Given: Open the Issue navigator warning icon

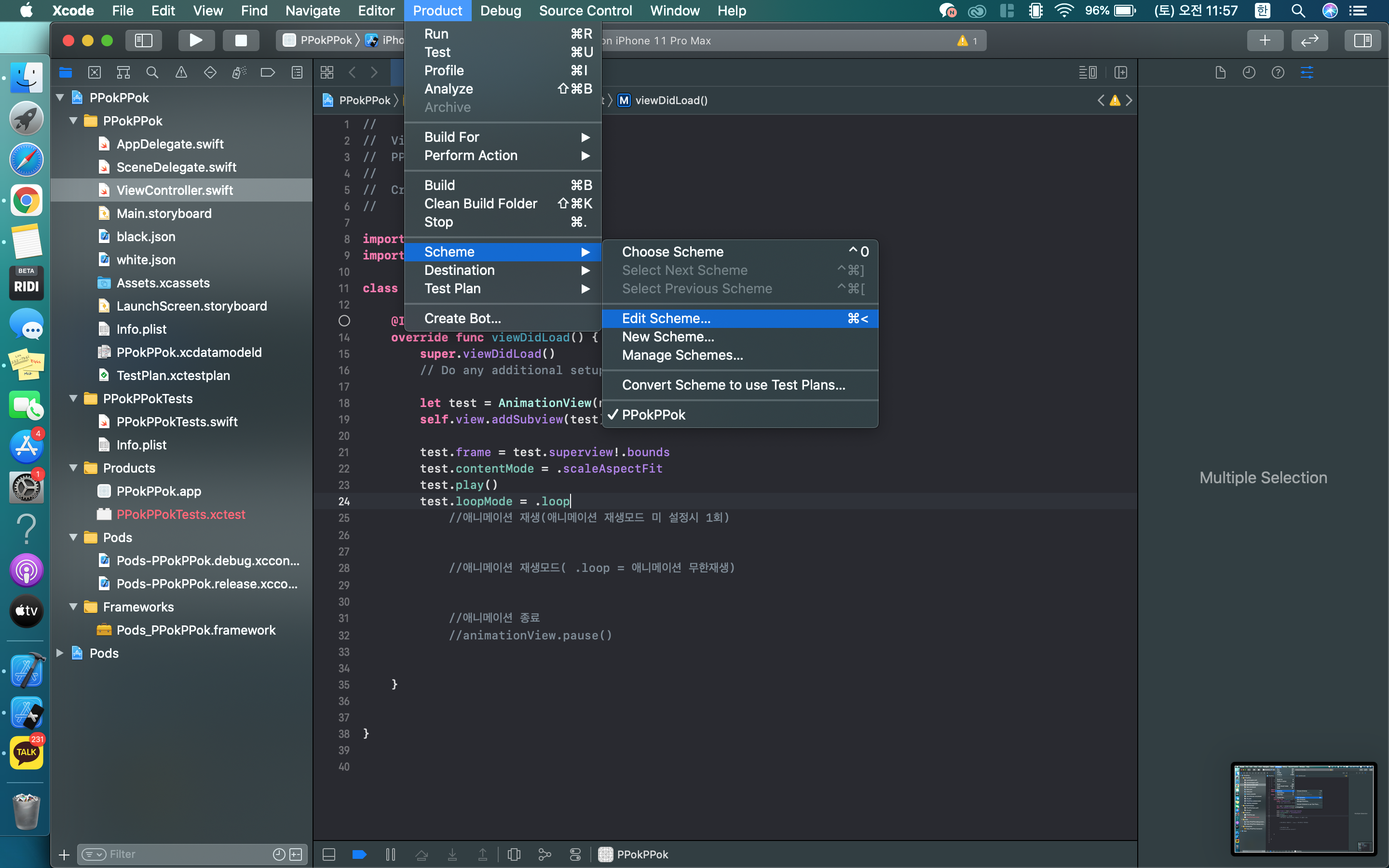Looking at the screenshot, I should point(181,72).
